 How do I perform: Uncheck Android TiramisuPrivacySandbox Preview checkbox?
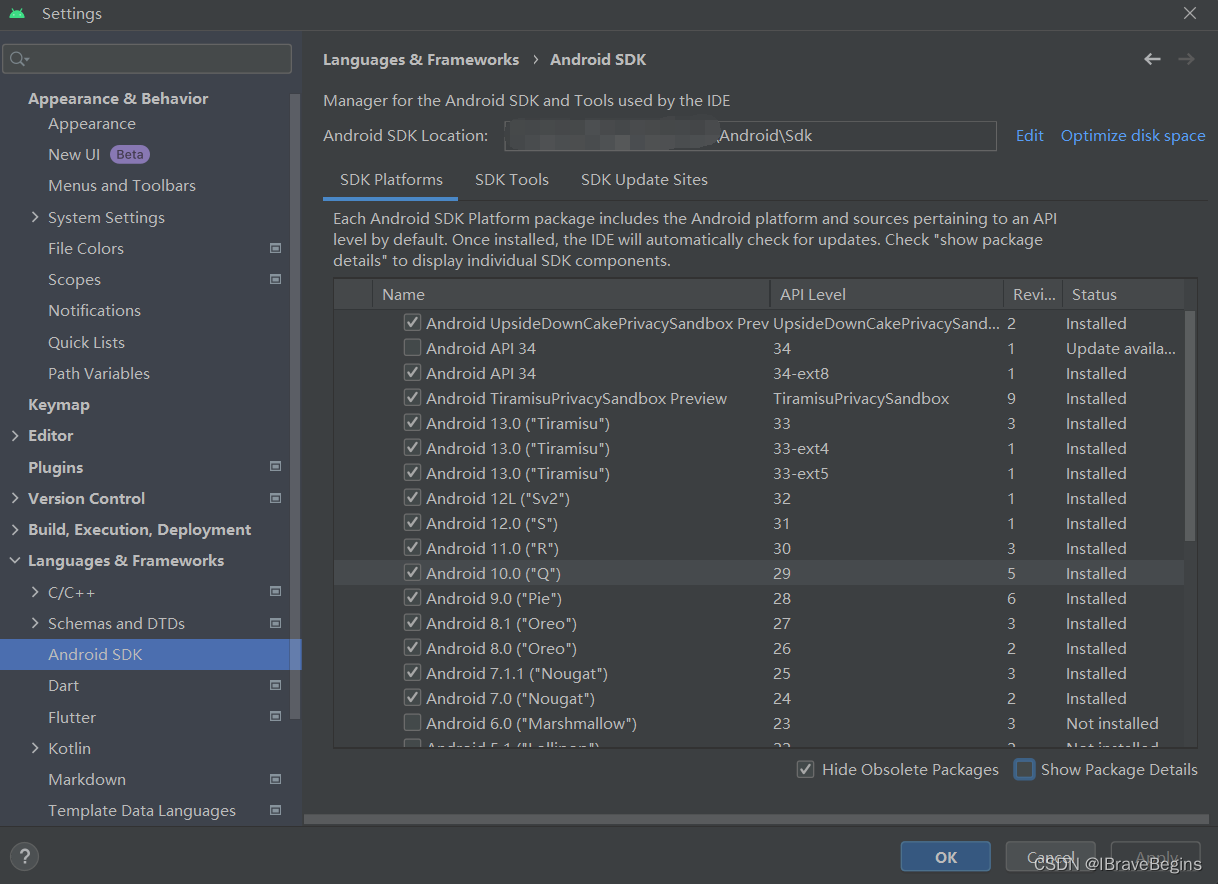[x=412, y=398]
